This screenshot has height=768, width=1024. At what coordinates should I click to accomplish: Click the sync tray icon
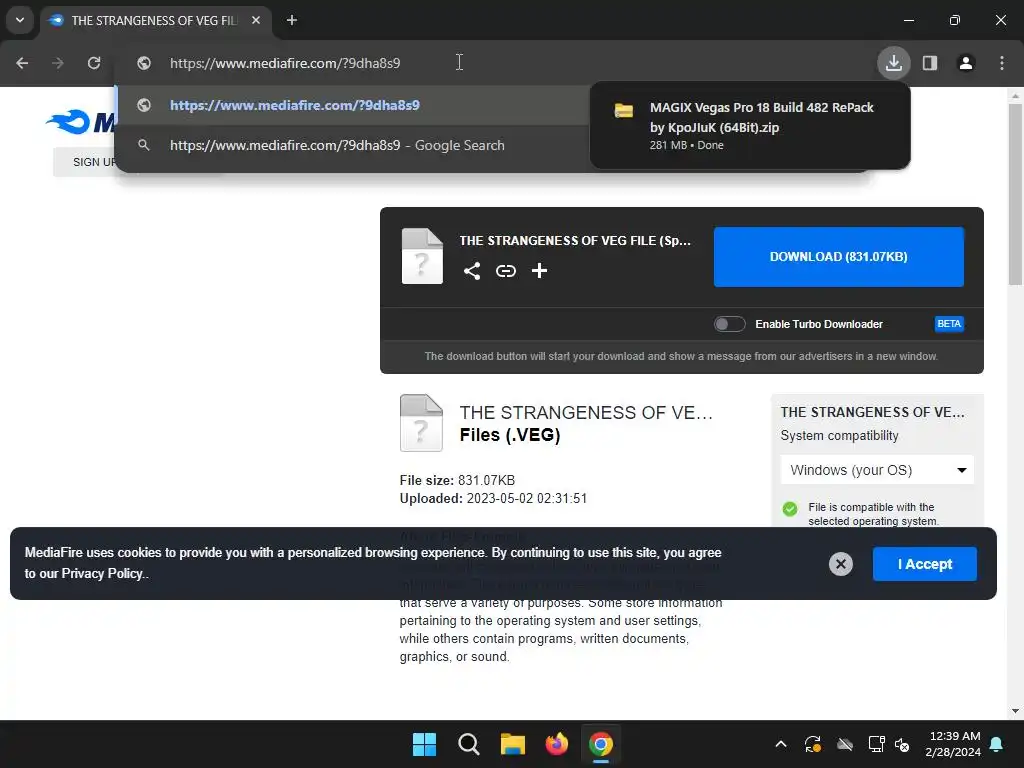[x=812, y=744]
